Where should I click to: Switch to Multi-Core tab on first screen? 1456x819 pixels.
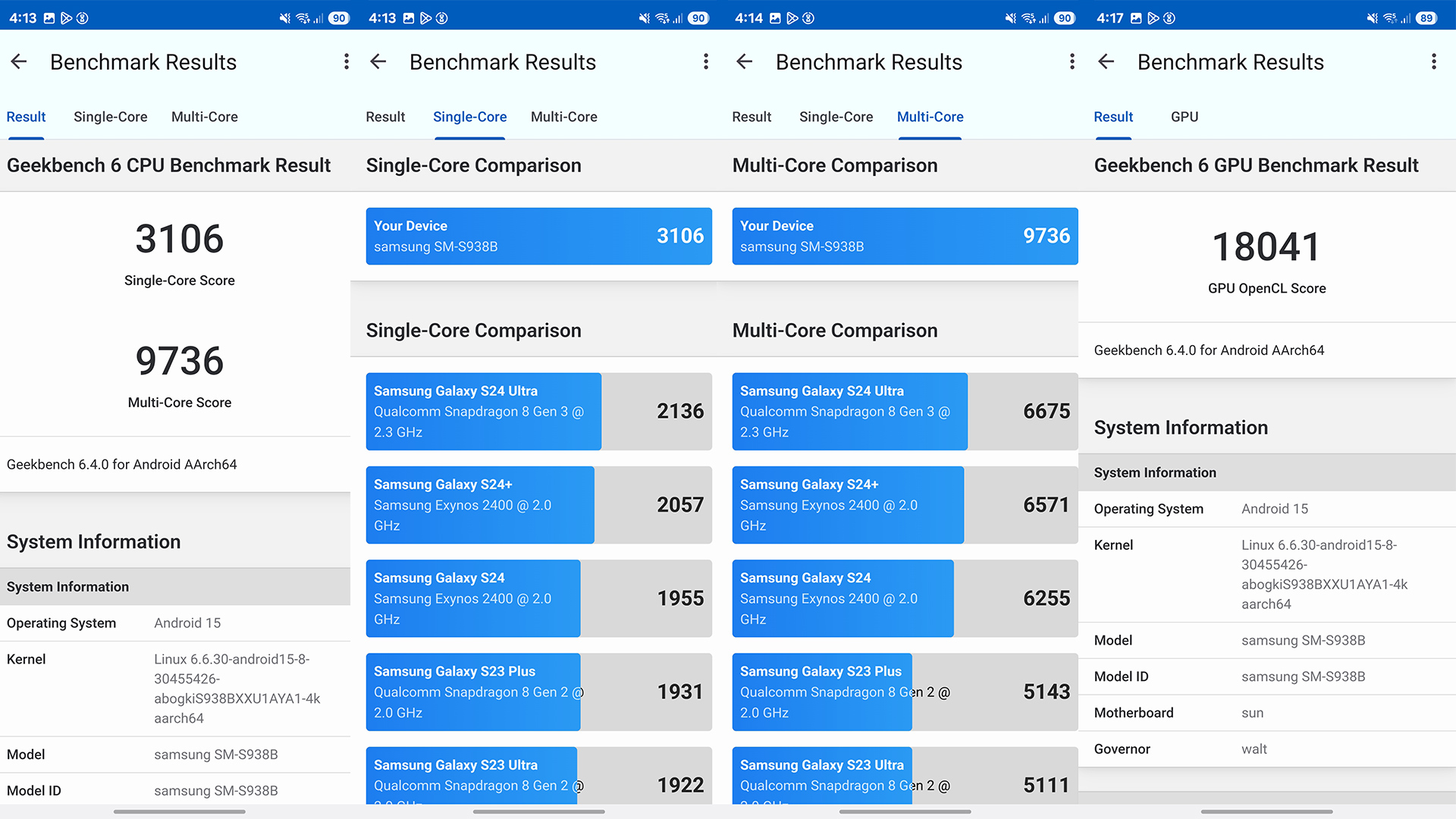(205, 117)
